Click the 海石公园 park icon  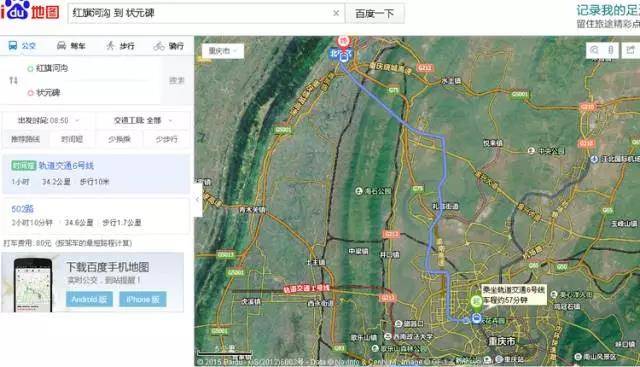(359, 191)
